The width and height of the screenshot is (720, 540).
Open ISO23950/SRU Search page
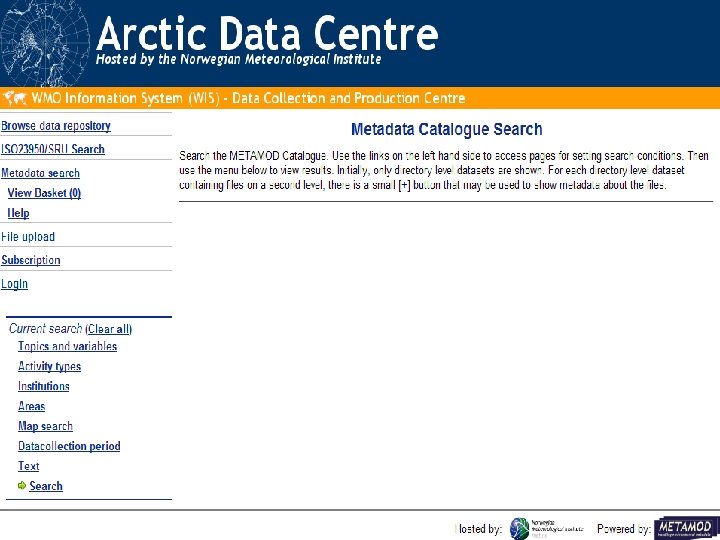[53, 149]
